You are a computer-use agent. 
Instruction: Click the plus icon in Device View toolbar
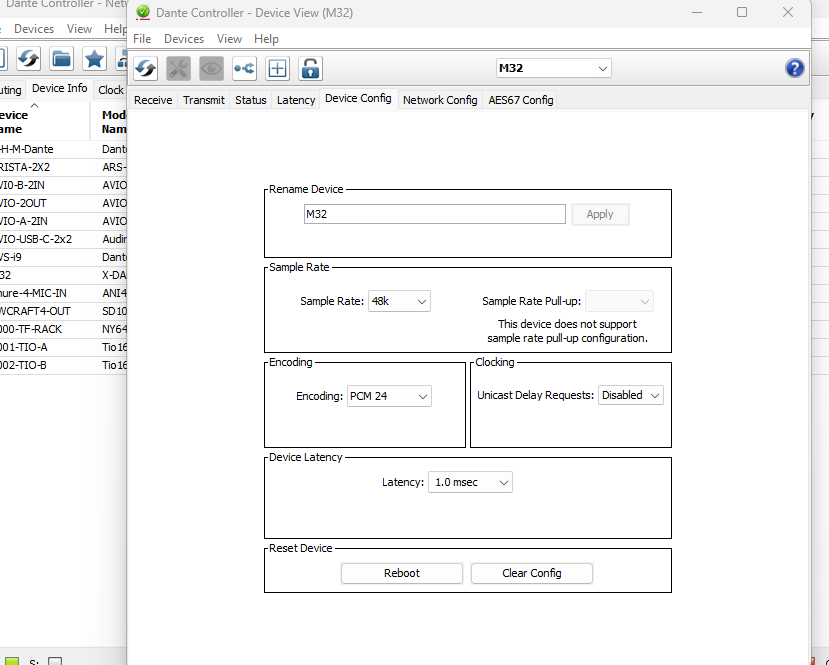tap(278, 69)
